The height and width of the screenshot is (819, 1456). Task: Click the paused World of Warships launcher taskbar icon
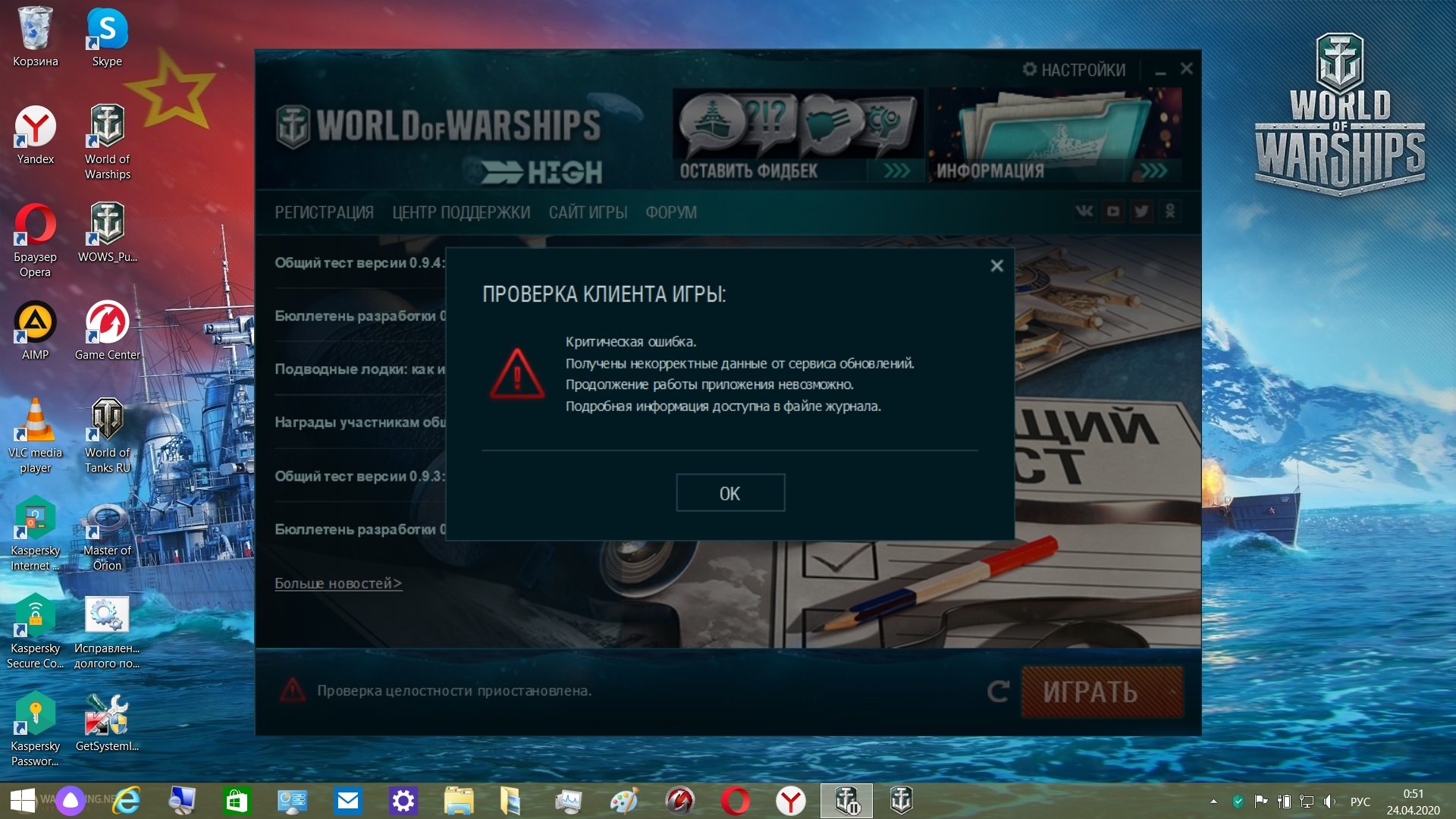pyautogui.click(x=846, y=801)
